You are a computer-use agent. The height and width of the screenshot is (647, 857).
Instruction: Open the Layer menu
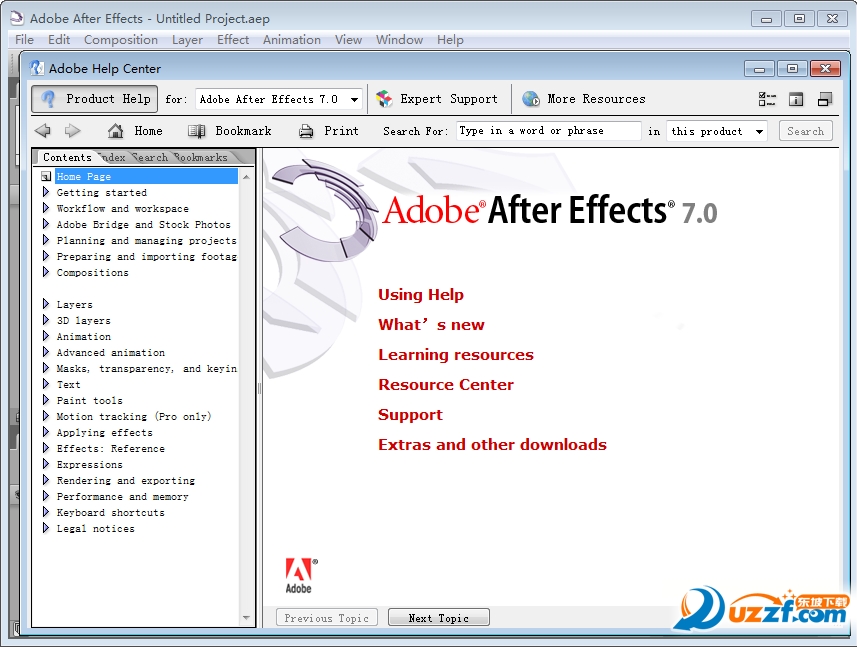click(x=187, y=40)
